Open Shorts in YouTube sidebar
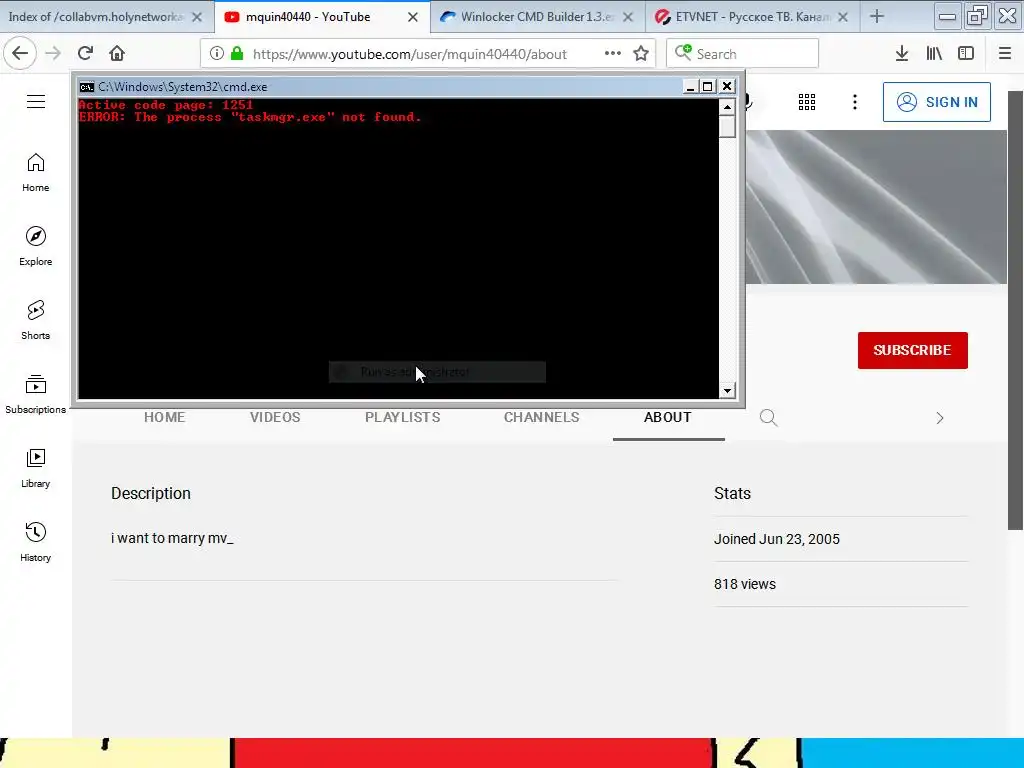 35,320
